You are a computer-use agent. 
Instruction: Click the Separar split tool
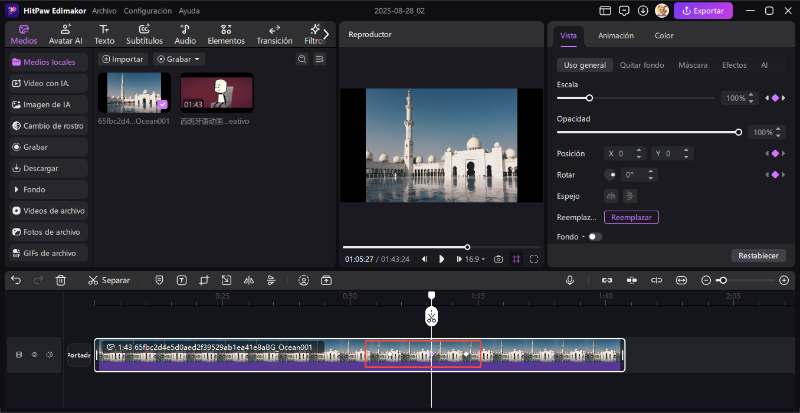[x=109, y=280]
